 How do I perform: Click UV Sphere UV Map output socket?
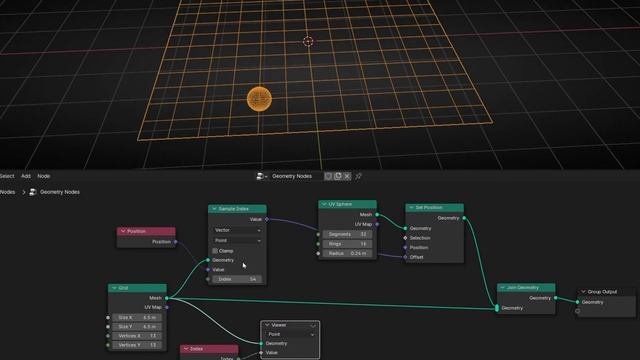tap(377, 224)
